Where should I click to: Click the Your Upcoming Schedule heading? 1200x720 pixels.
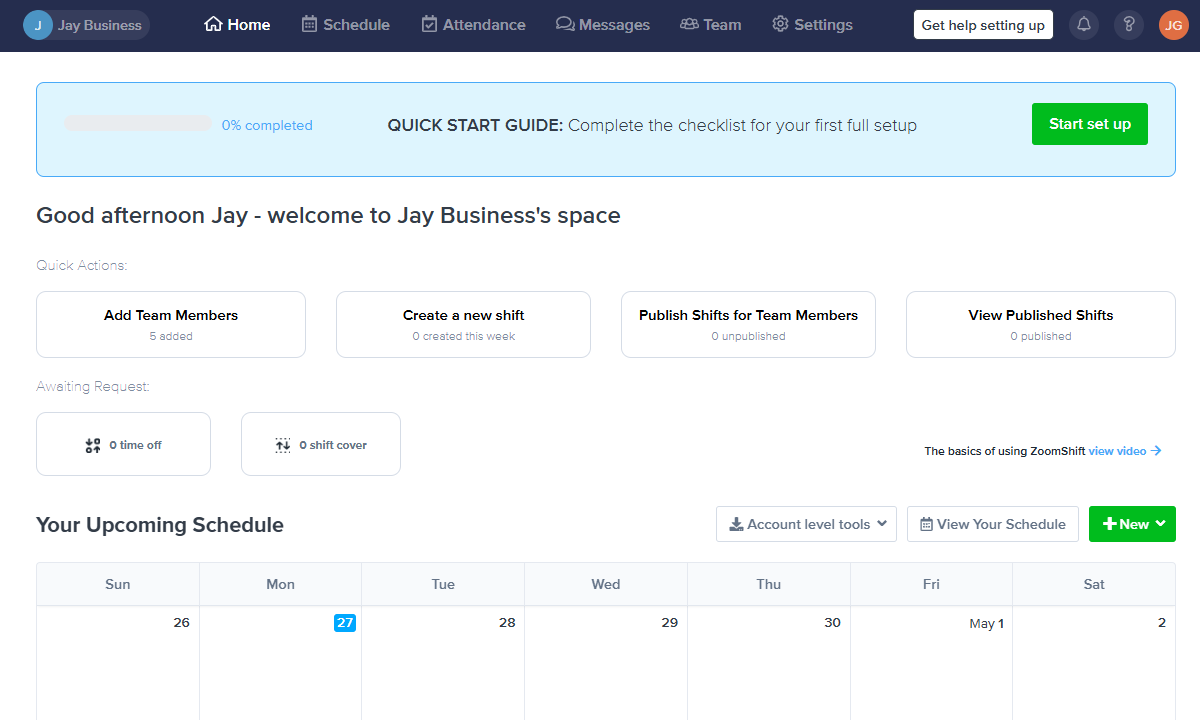[160, 525]
